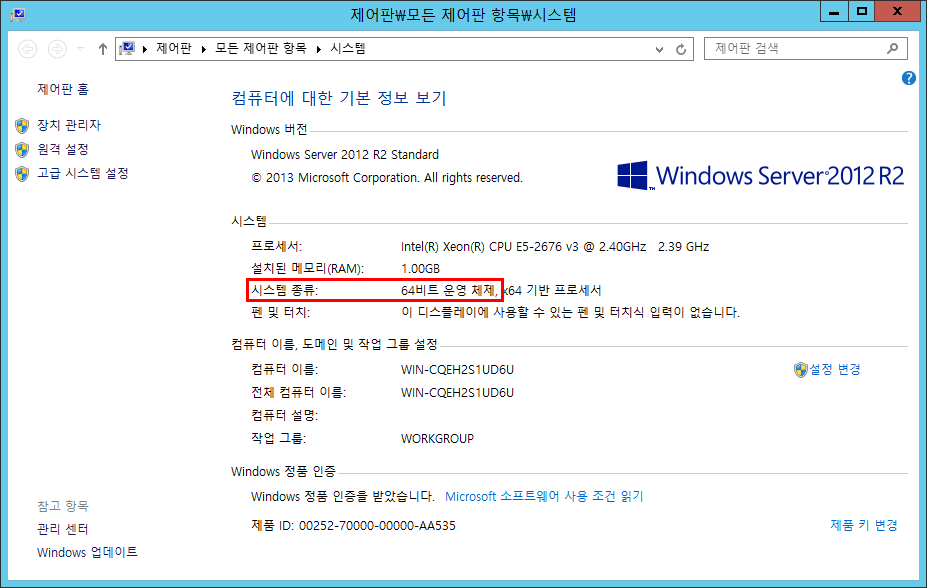Click the 전체 컴퓨터 이름 value 'WIN-CQEH2S1UD6U'

coord(457,393)
